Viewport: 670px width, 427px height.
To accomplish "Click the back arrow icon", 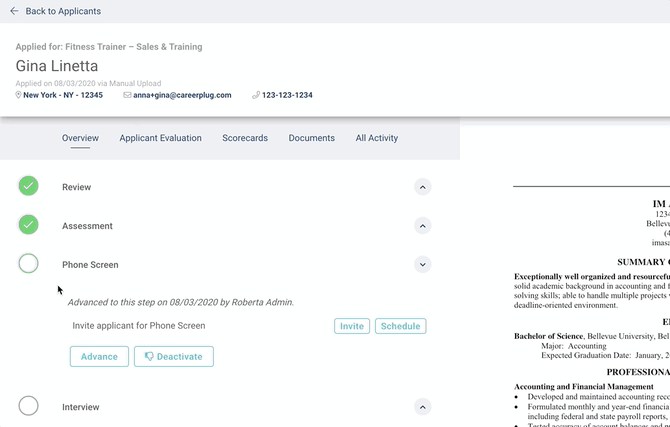I will (14, 11).
